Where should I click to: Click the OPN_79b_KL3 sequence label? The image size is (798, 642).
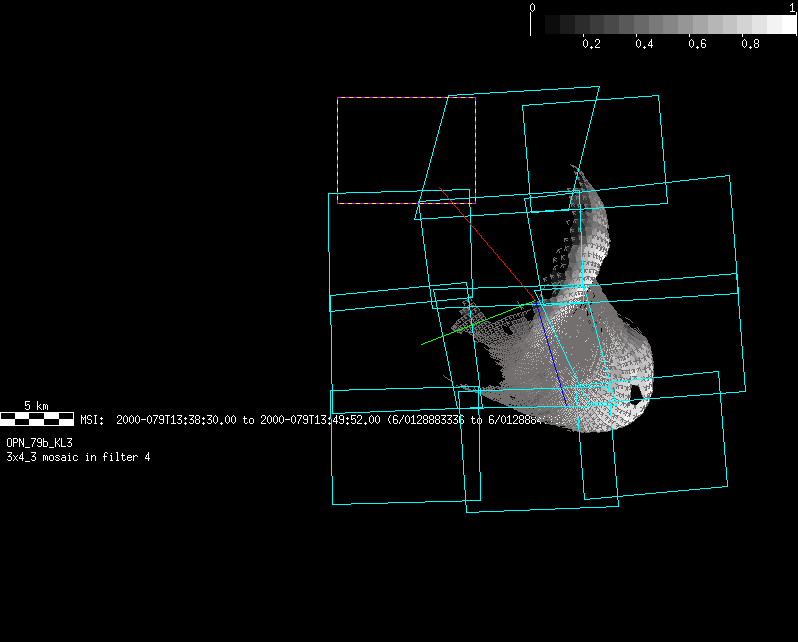tap(39, 442)
